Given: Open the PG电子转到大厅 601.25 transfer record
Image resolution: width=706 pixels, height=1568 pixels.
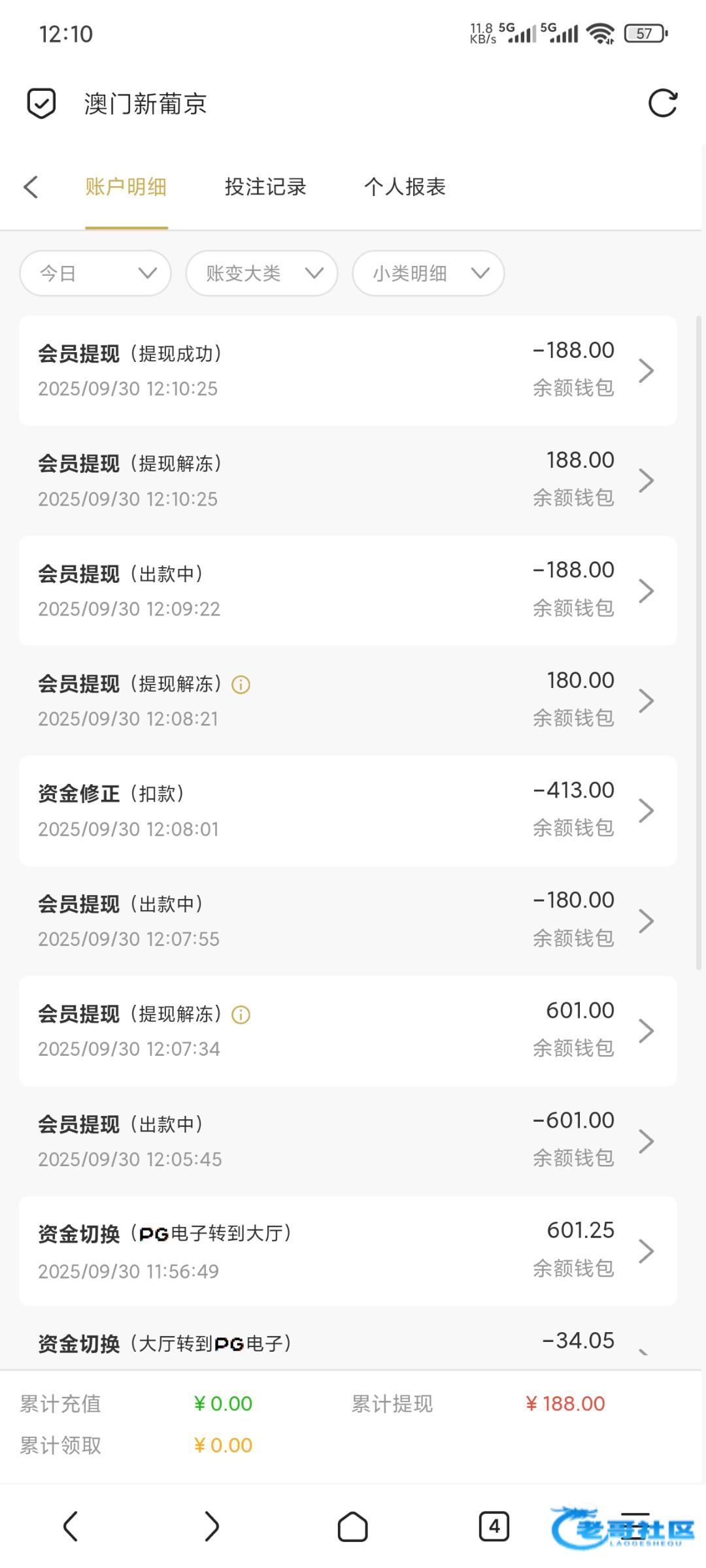Looking at the screenshot, I should pyautogui.click(x=347, y=1251).
